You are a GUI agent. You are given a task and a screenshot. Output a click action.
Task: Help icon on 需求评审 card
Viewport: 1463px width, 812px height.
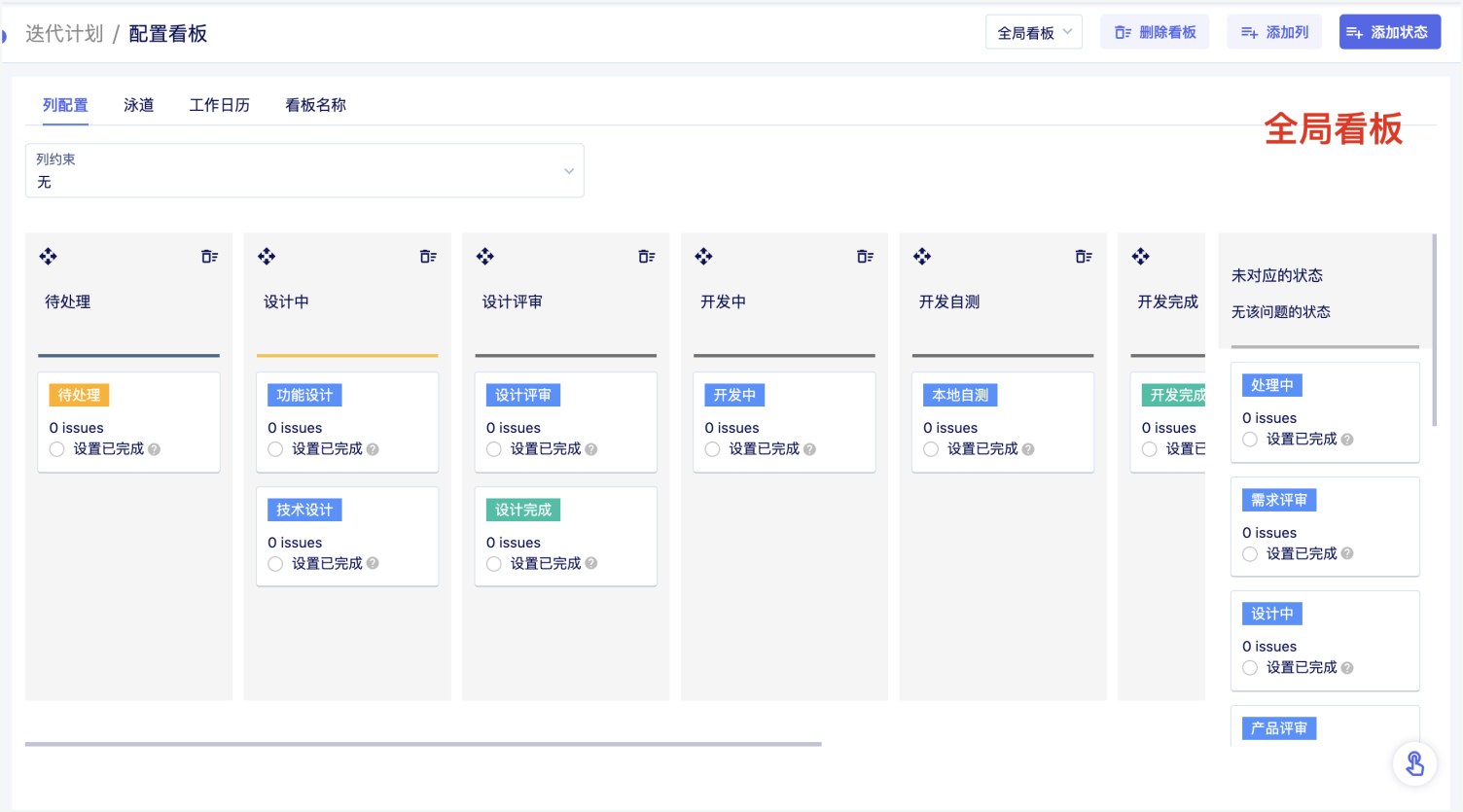[x=1347, y=553]
